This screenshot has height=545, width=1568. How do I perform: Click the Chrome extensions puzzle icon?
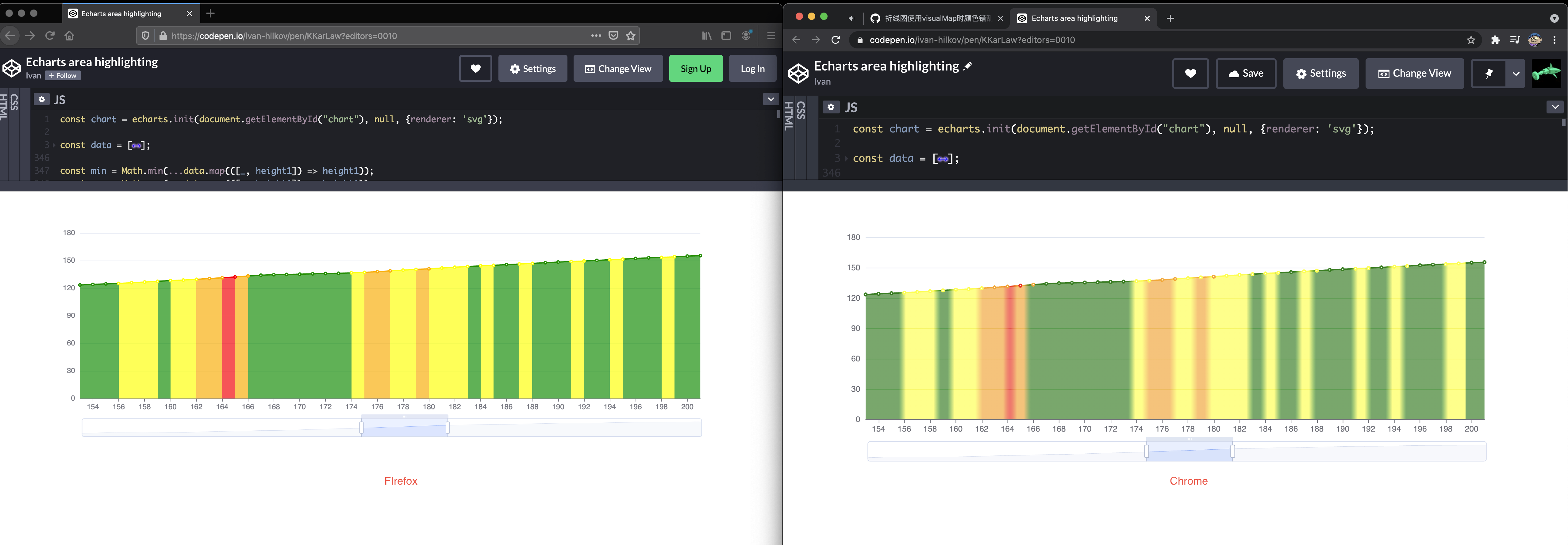[x=1495, y=40]
